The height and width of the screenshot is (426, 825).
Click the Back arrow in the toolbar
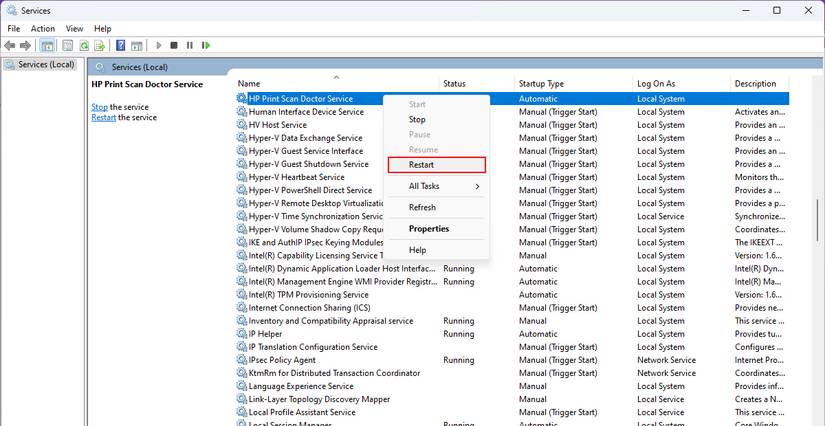pos(9,46)
